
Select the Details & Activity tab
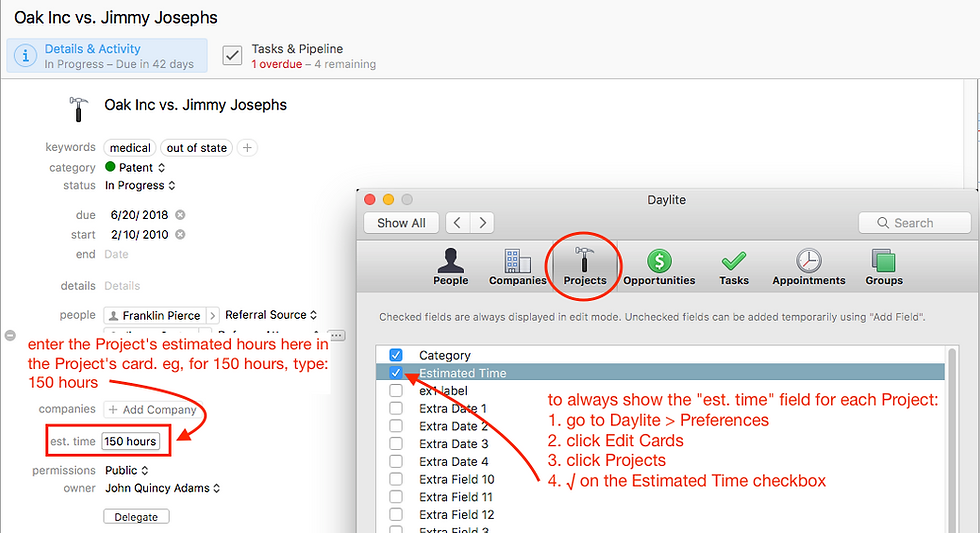107,56
